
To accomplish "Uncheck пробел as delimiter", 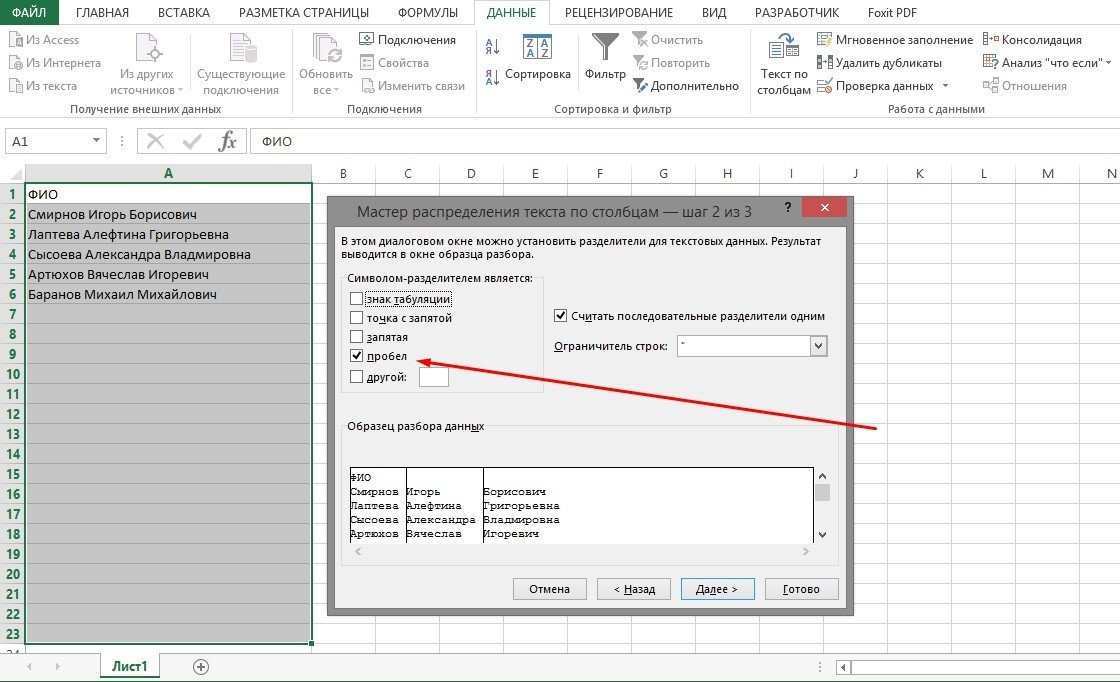I will [357, 355].
